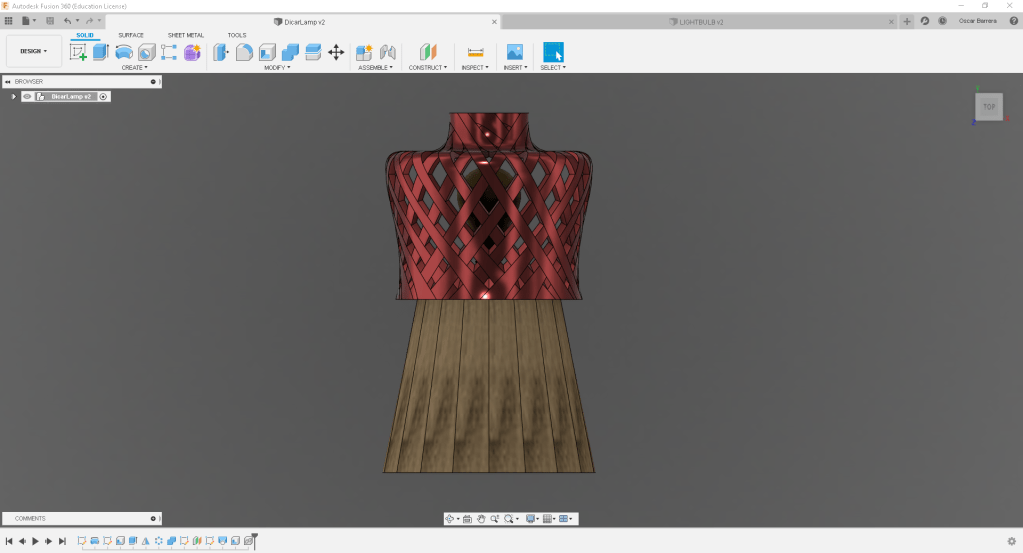1023x553 pixels.
Task: Open the Pan hand tool
Action: coord(481,519)
